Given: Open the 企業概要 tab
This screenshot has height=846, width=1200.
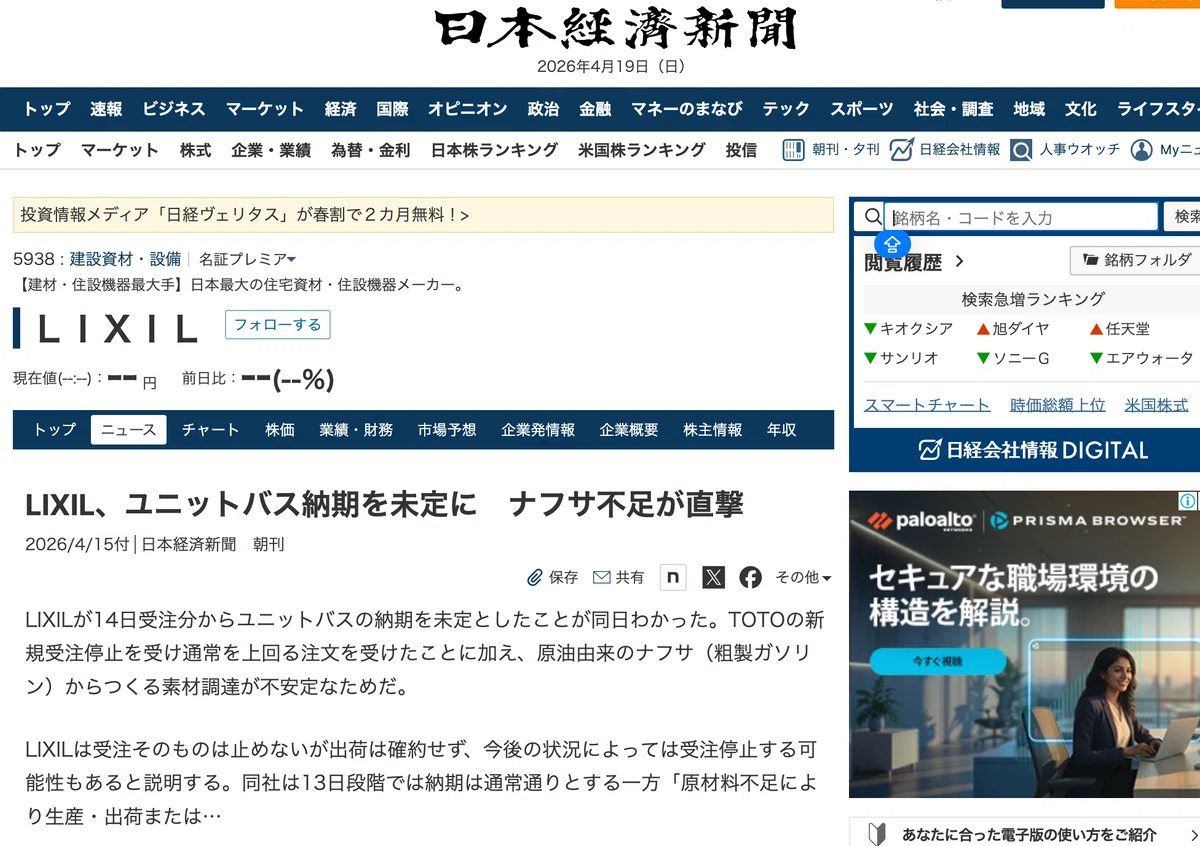Looking at the screenshot, I should [629, 430].
